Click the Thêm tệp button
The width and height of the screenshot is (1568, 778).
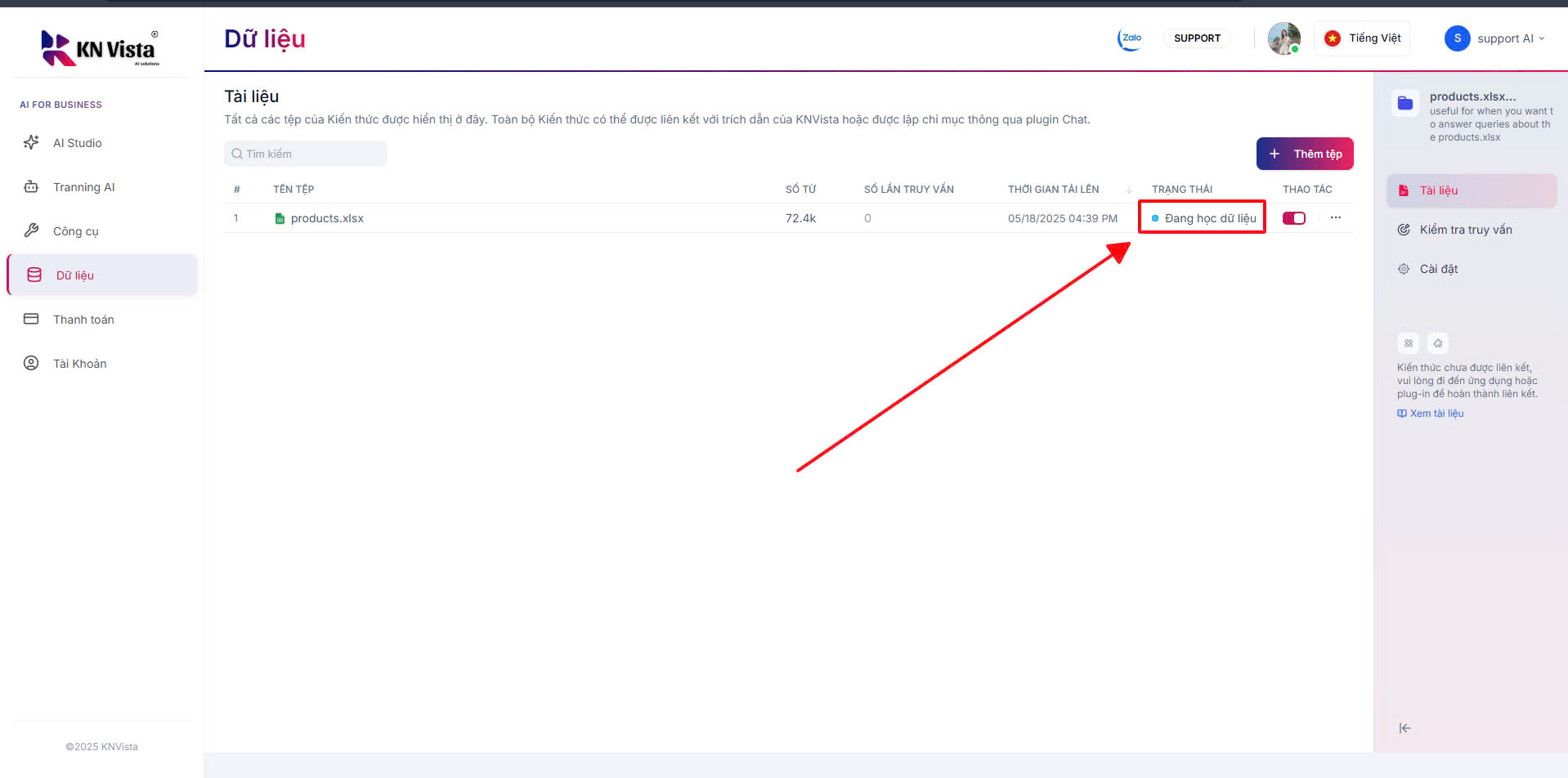1304,154
